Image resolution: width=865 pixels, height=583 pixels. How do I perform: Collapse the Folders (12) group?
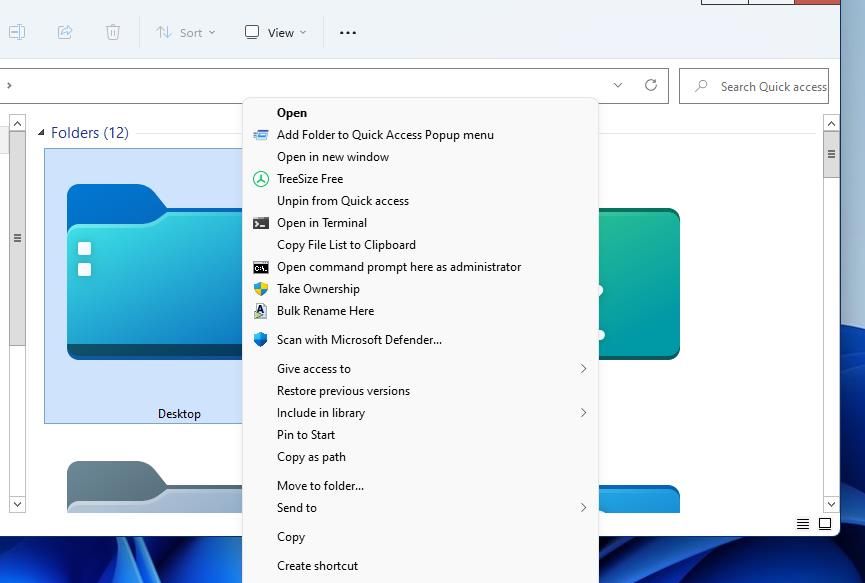point(42,133)
